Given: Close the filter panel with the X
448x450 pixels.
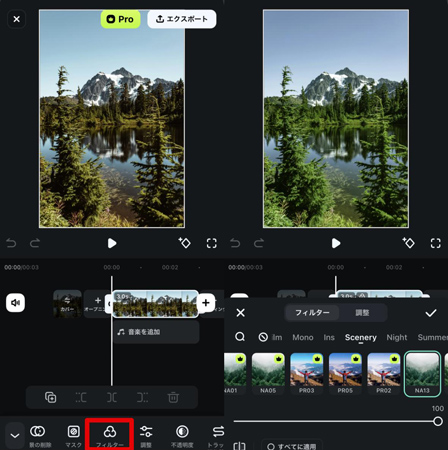Looking at the screenshot, I should [x=240, y=313].
